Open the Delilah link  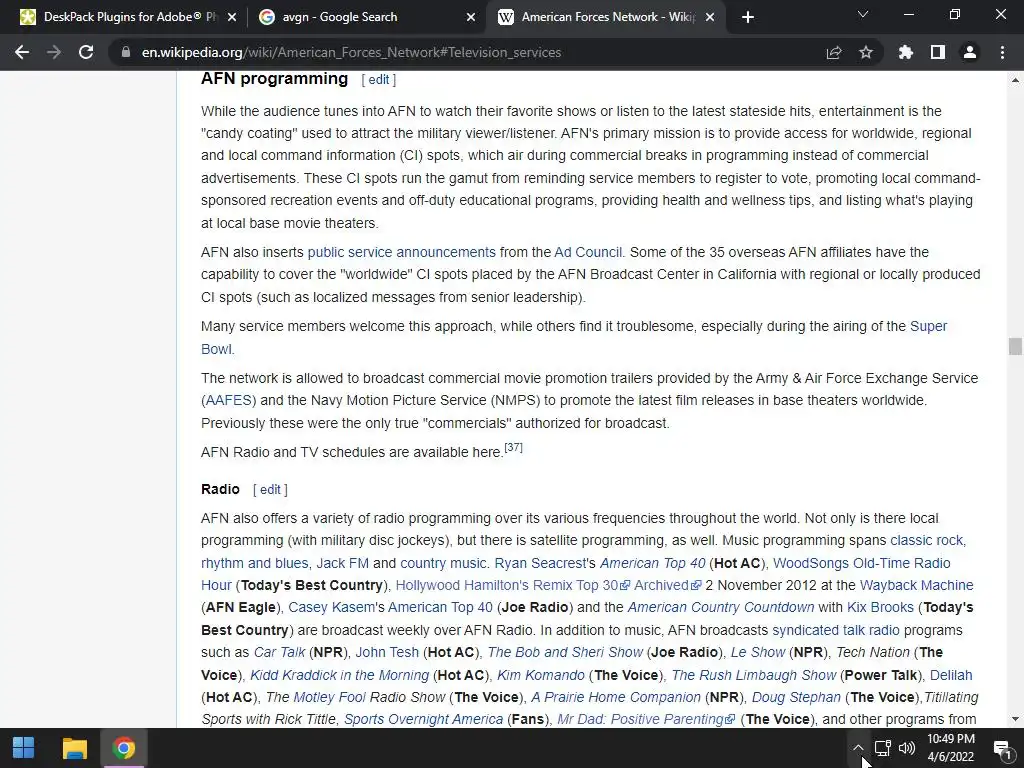tap(951, 675)
